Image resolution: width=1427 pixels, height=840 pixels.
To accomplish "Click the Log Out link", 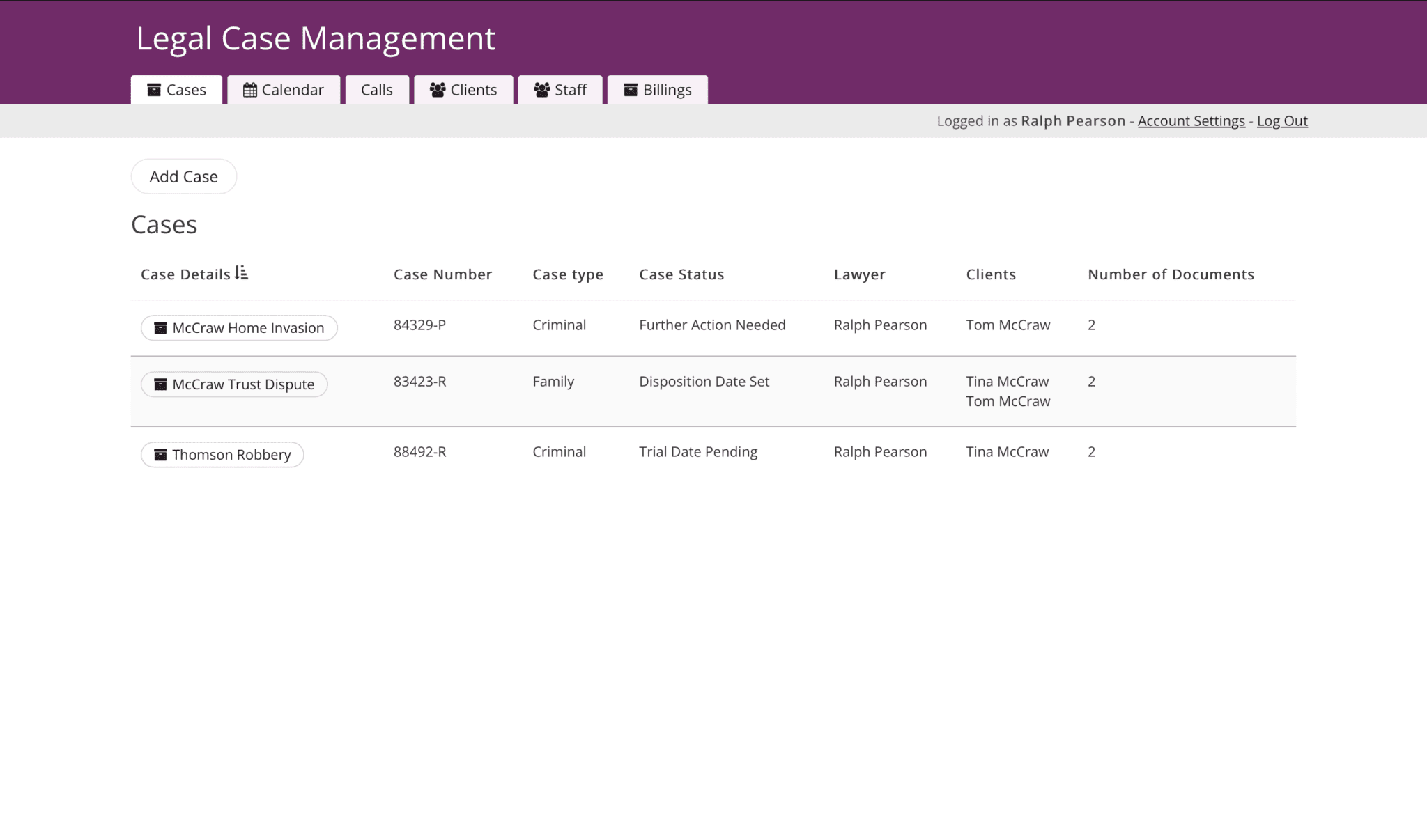I will [1281, 120].
